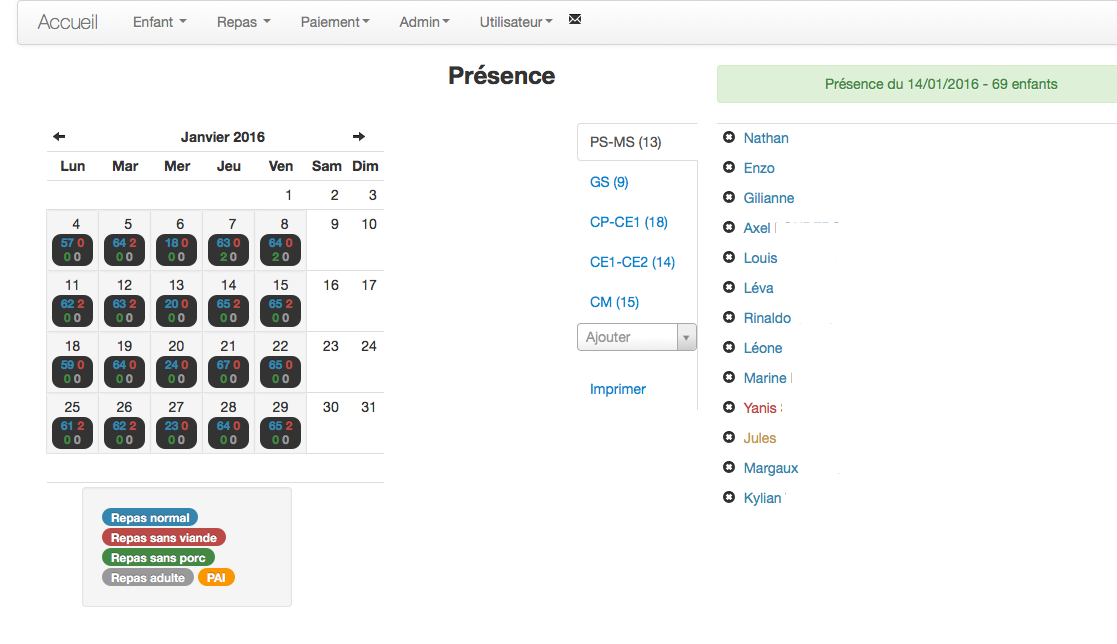
Task: Remove Margaux using her circle icon
Action: [729, 468]
